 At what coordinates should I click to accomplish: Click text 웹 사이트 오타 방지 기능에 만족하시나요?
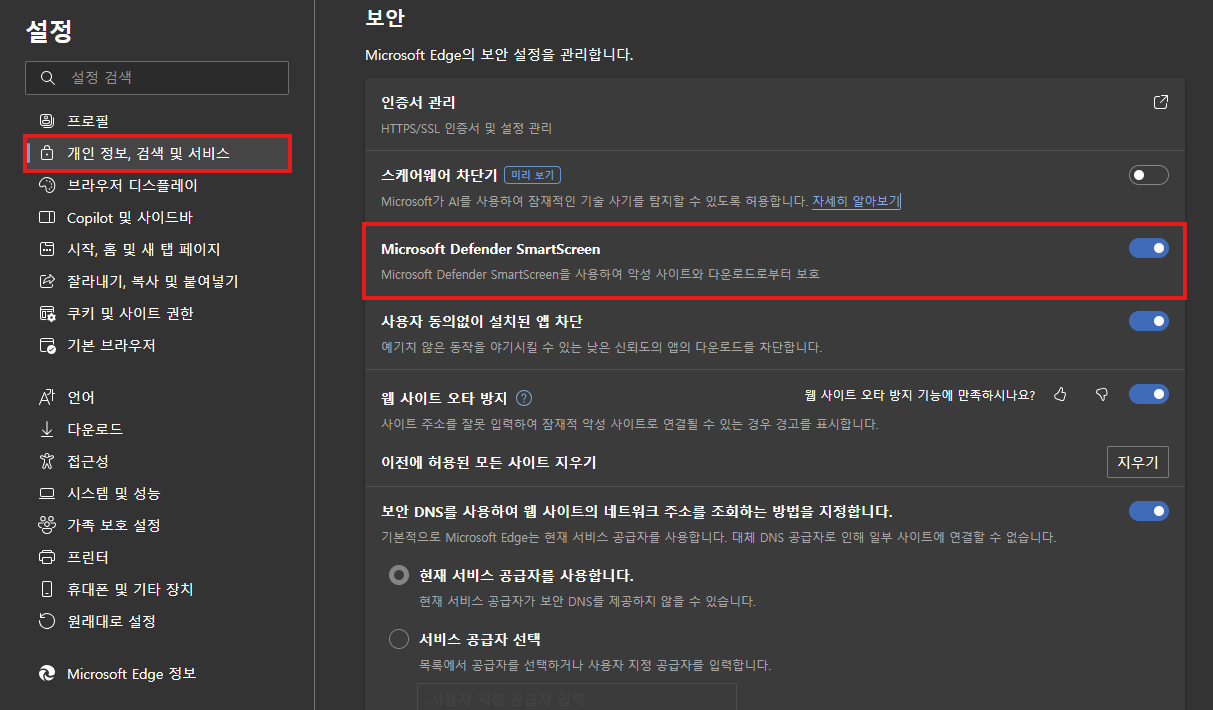tap(920, 394)
